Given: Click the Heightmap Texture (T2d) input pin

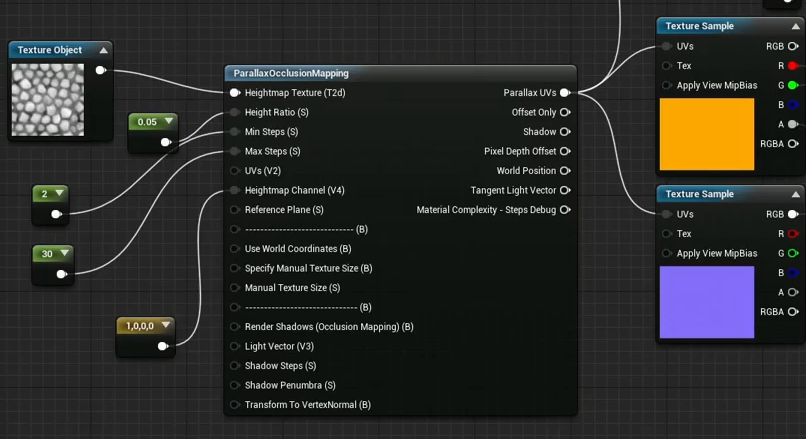Looking at the screenshot, I should click(235, 93).
